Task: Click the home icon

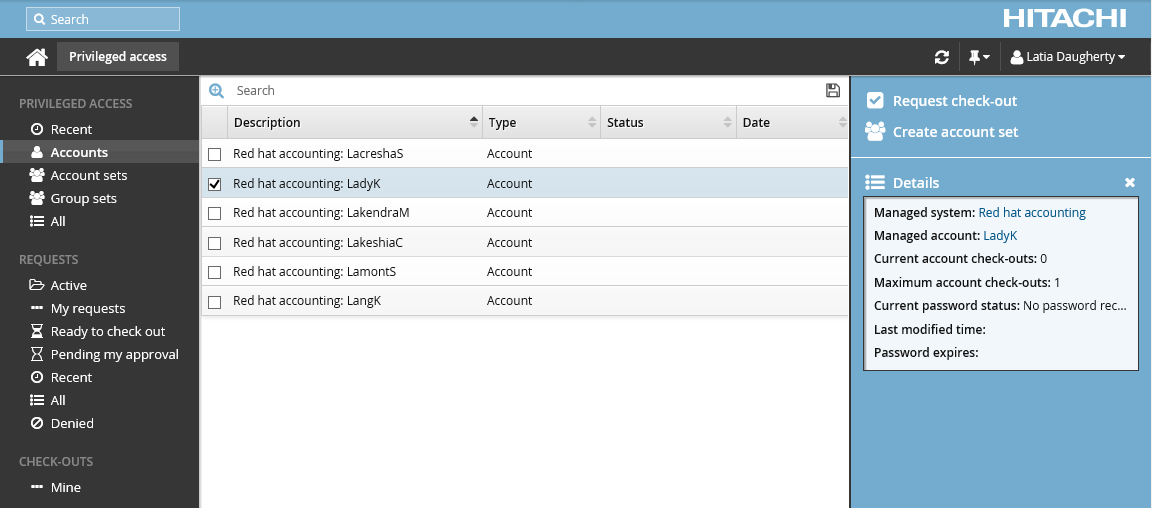Action: [x=37, y=57]
